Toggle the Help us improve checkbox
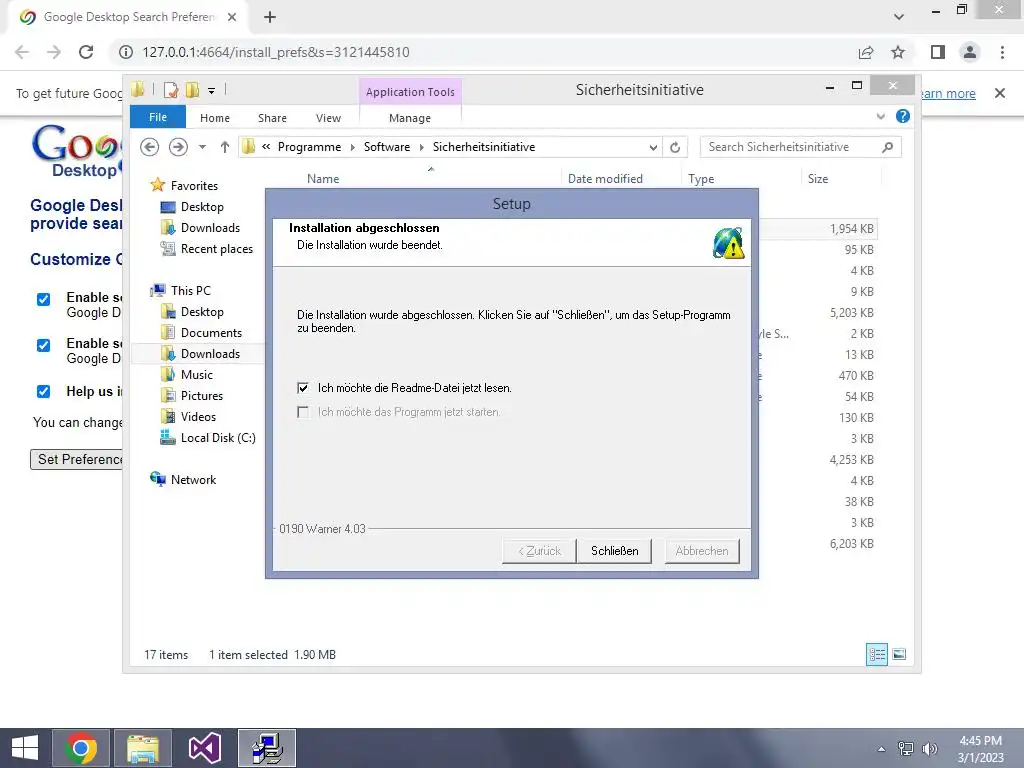1024x768 pixels. pos(43,391)
